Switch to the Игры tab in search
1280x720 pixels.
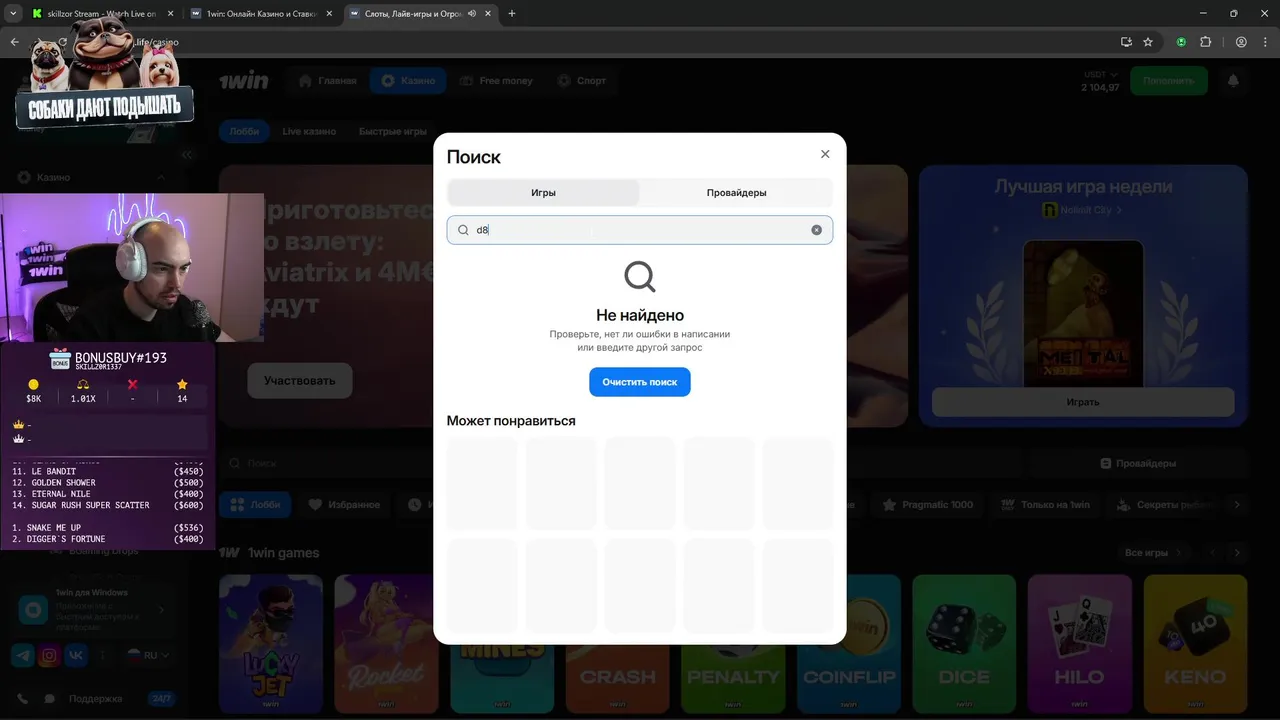pyautogui.click(x=543, y=193)
